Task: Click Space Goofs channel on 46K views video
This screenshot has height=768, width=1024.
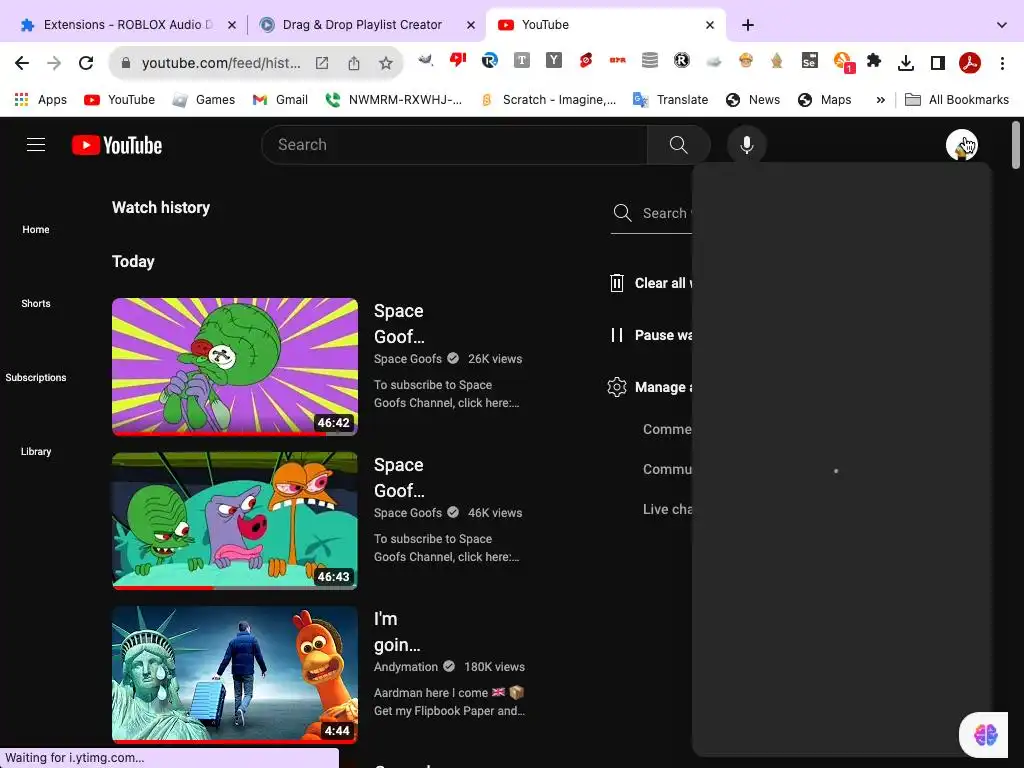Action: [x=408, y=513]
